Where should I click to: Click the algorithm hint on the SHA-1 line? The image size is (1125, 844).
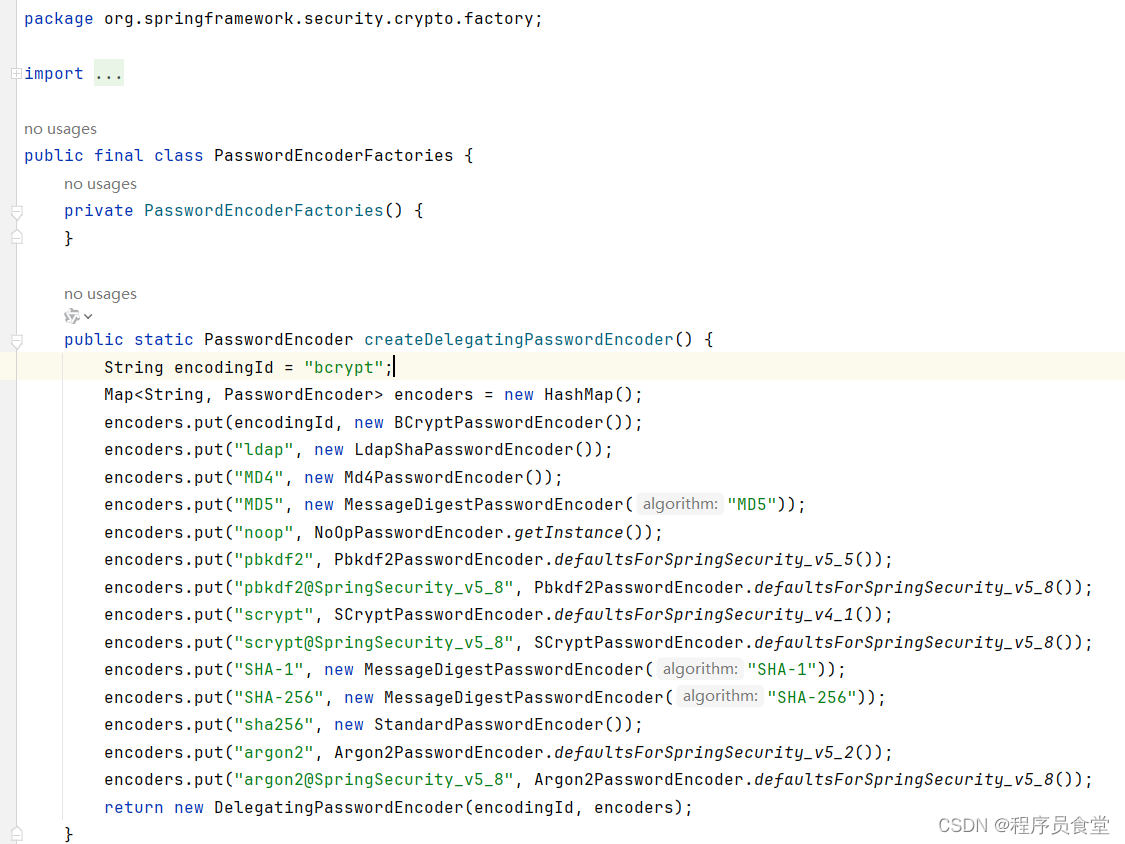pyautogui.click(x=700, y=669)
